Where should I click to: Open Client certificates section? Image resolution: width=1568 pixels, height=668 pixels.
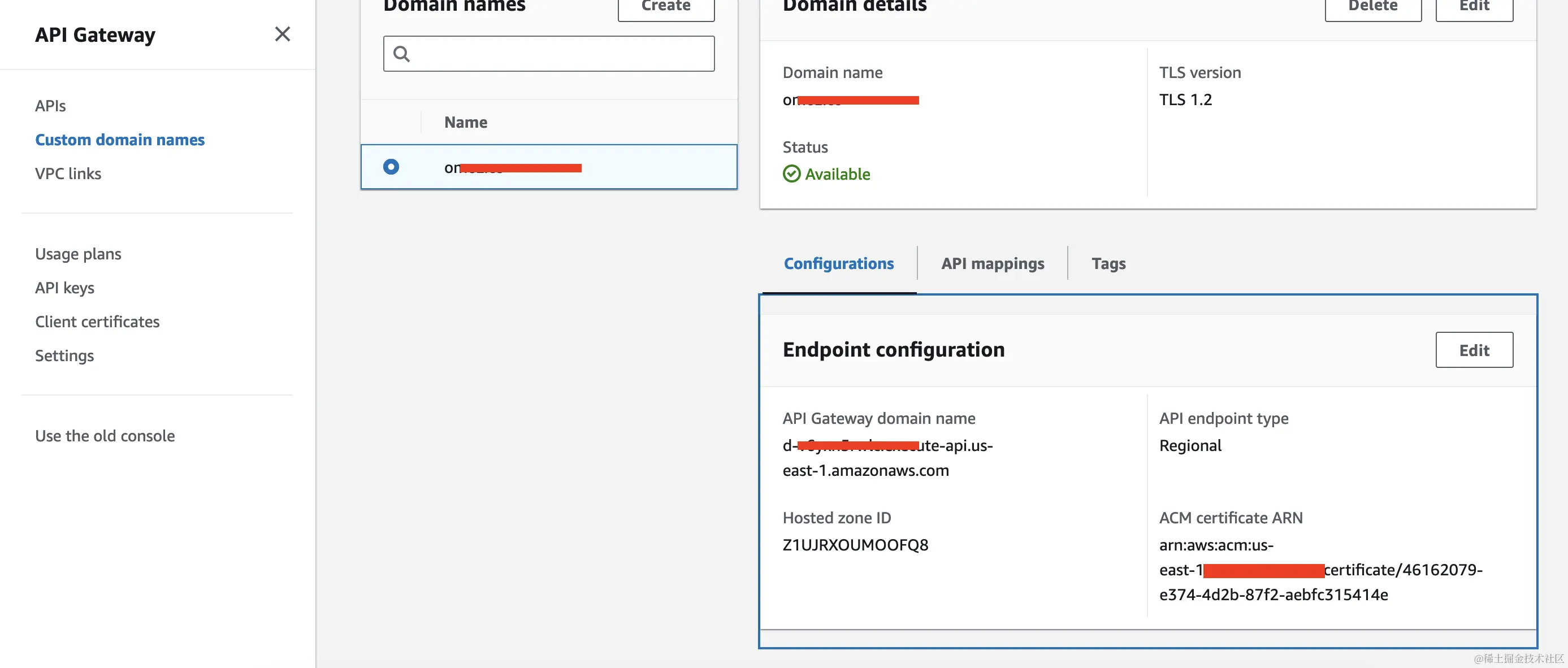97,322
